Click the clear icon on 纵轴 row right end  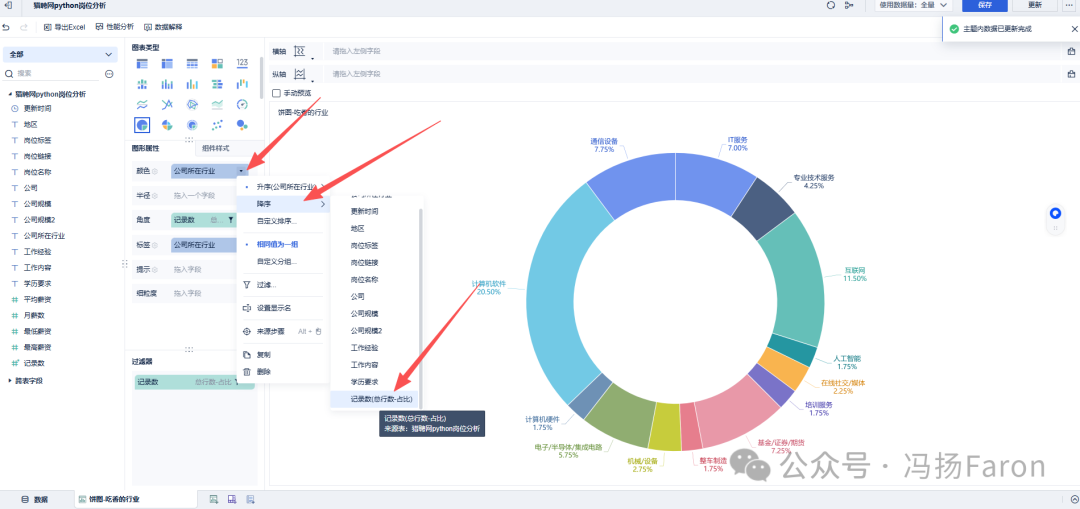click(1071, 74)
